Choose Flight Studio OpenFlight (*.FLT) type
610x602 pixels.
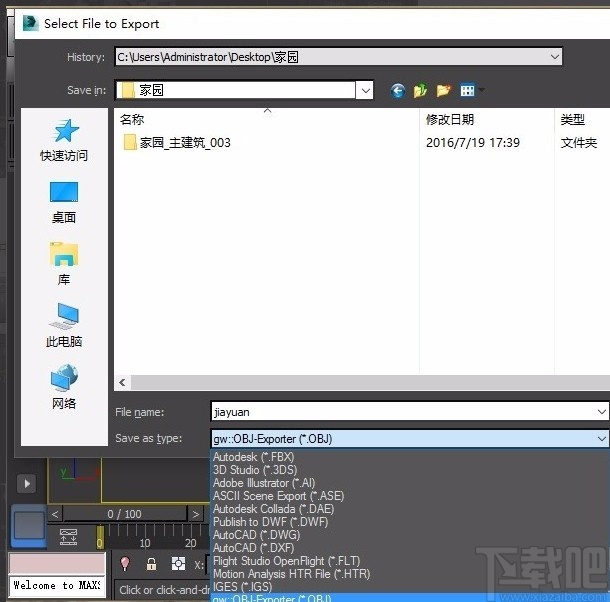(410, 561)
